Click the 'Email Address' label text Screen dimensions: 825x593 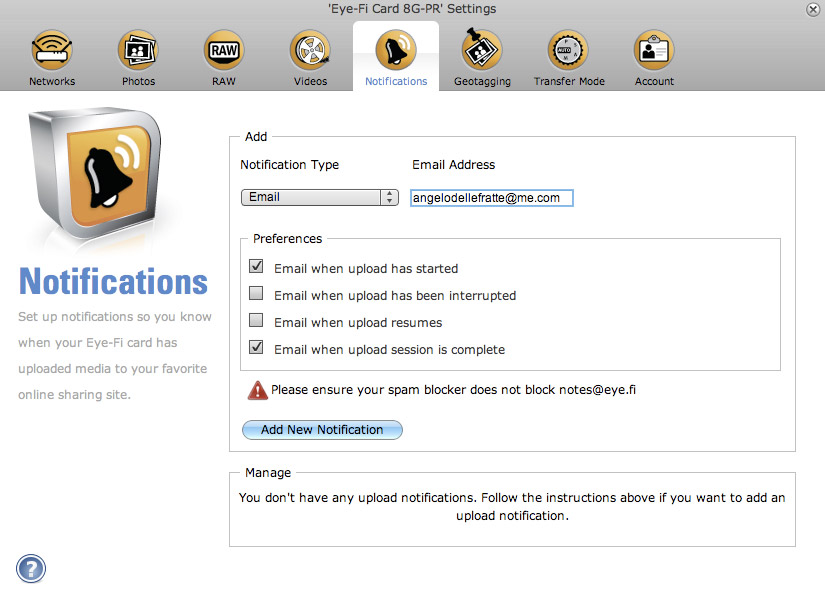[454, 165]
